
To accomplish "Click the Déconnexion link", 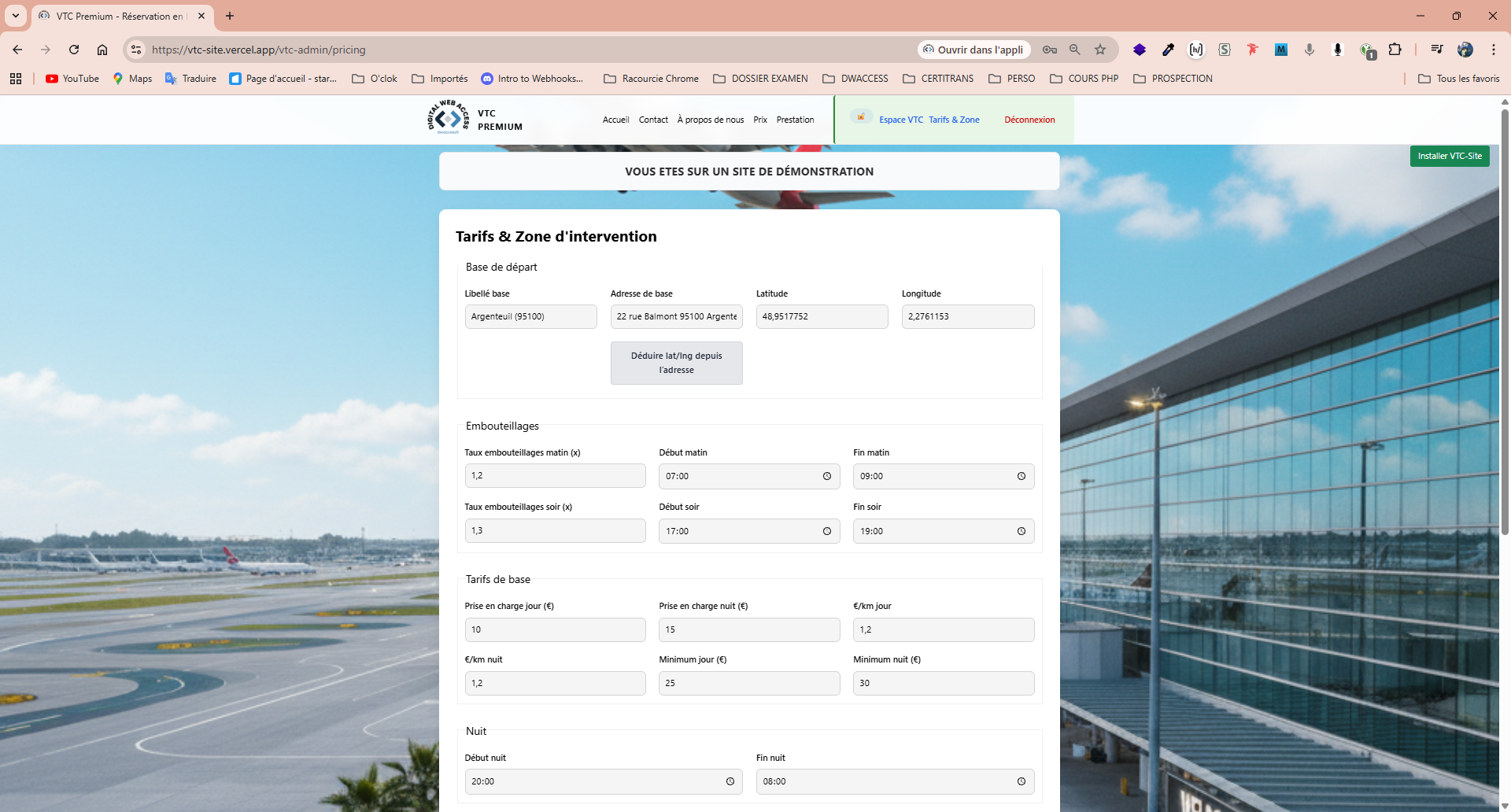I will (1029, 120).
